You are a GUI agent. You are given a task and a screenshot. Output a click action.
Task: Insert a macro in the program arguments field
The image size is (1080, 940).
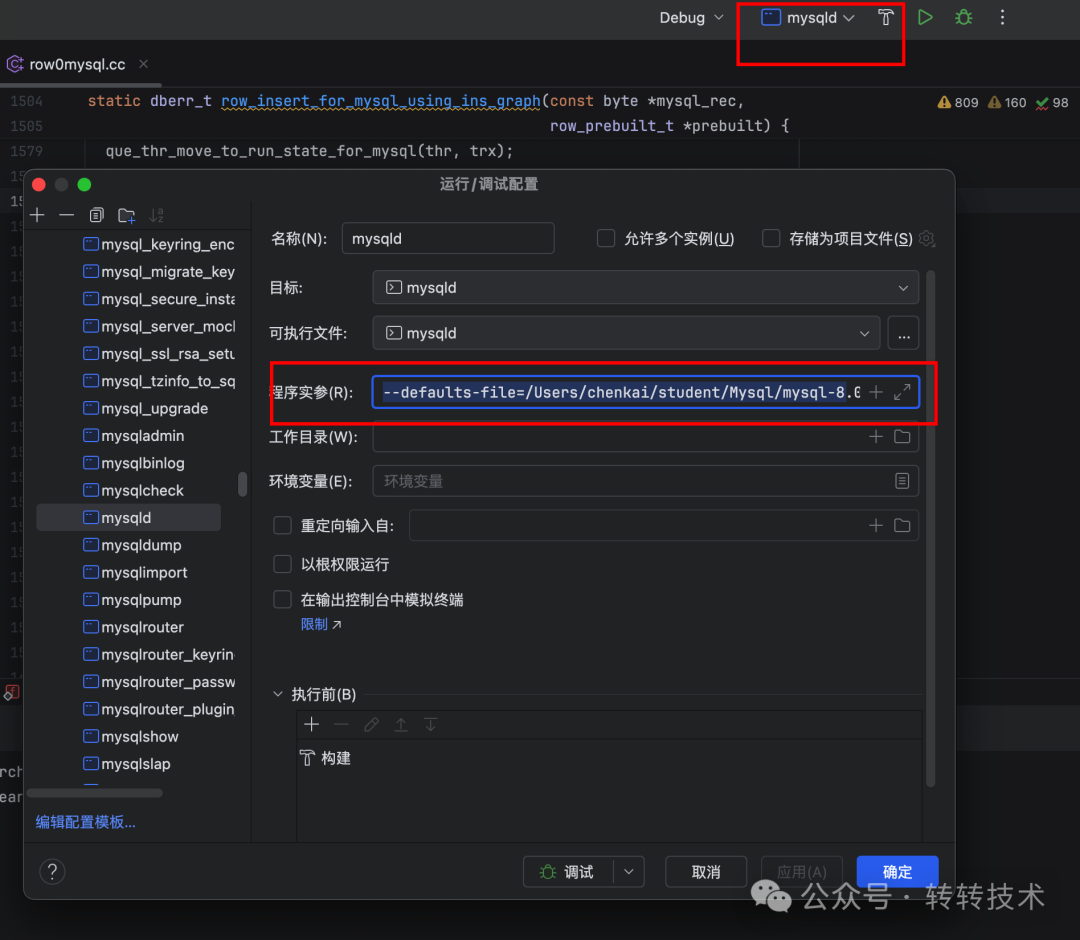876,392
